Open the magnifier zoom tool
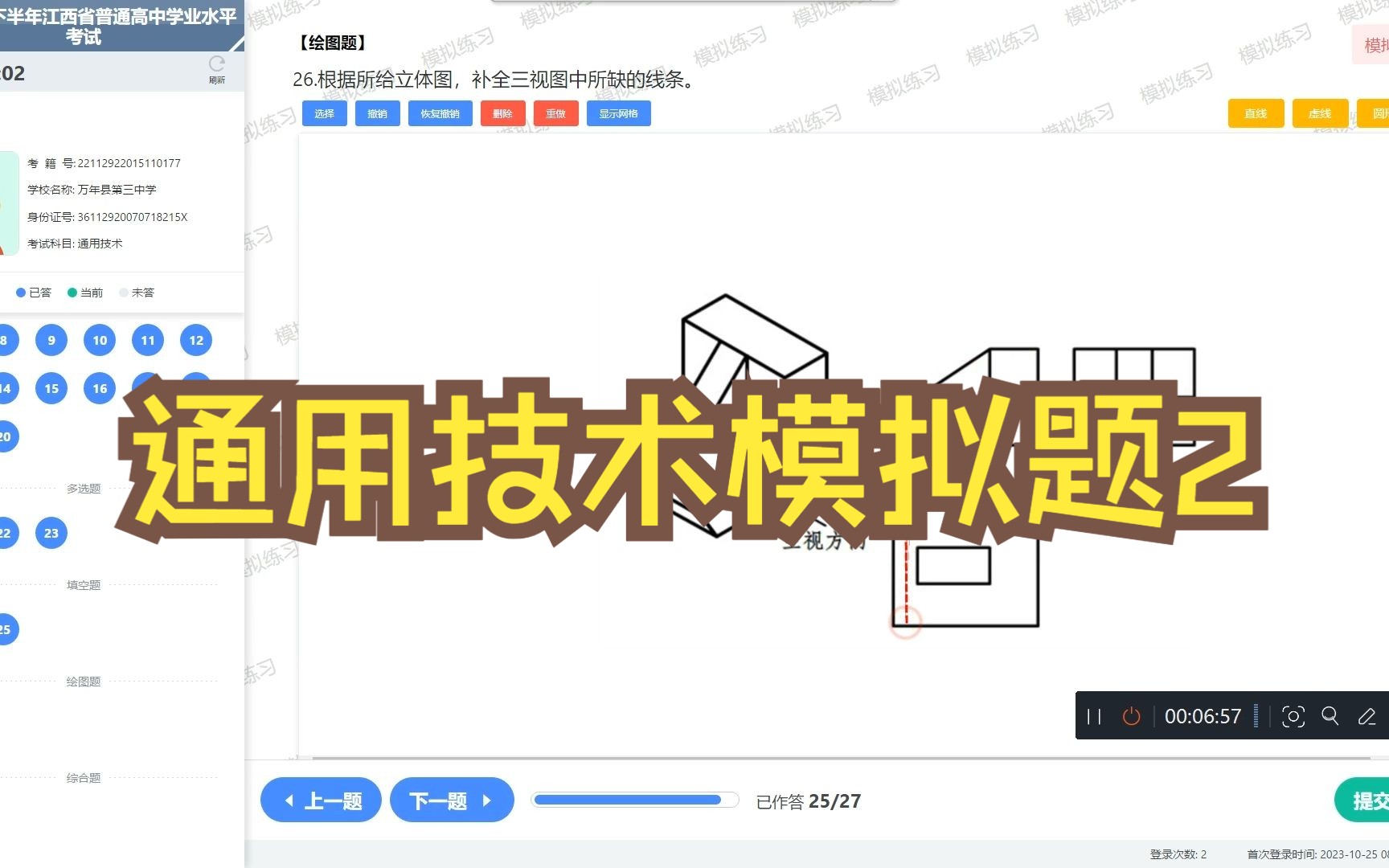Viewport: 1389px width, 868px height. pyautogui.click(x=1330, y=716)
